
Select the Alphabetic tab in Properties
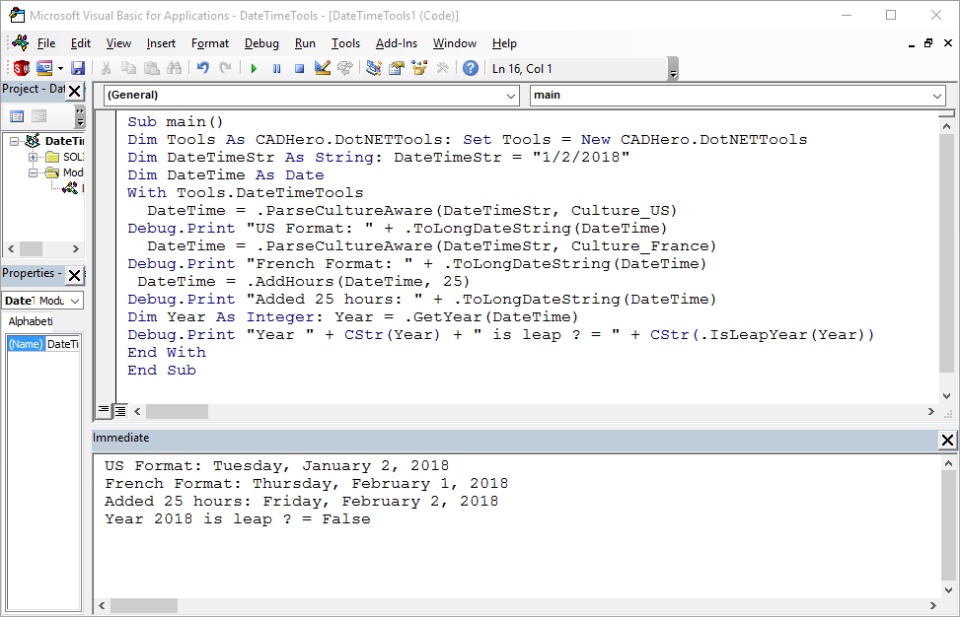[x=30, y=321]
